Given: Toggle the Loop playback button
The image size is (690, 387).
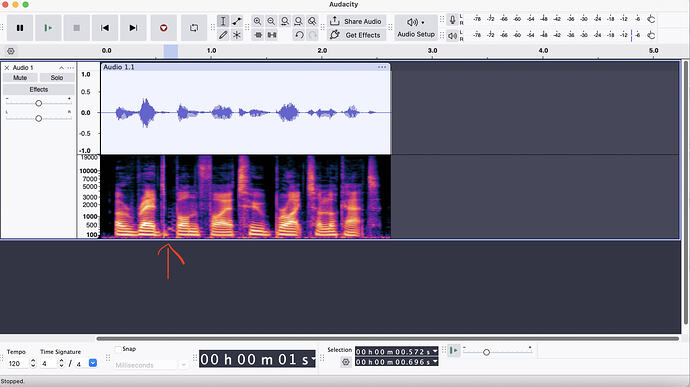Looking at the screenshot, I should pyautogui.click(x=194, y=28).
